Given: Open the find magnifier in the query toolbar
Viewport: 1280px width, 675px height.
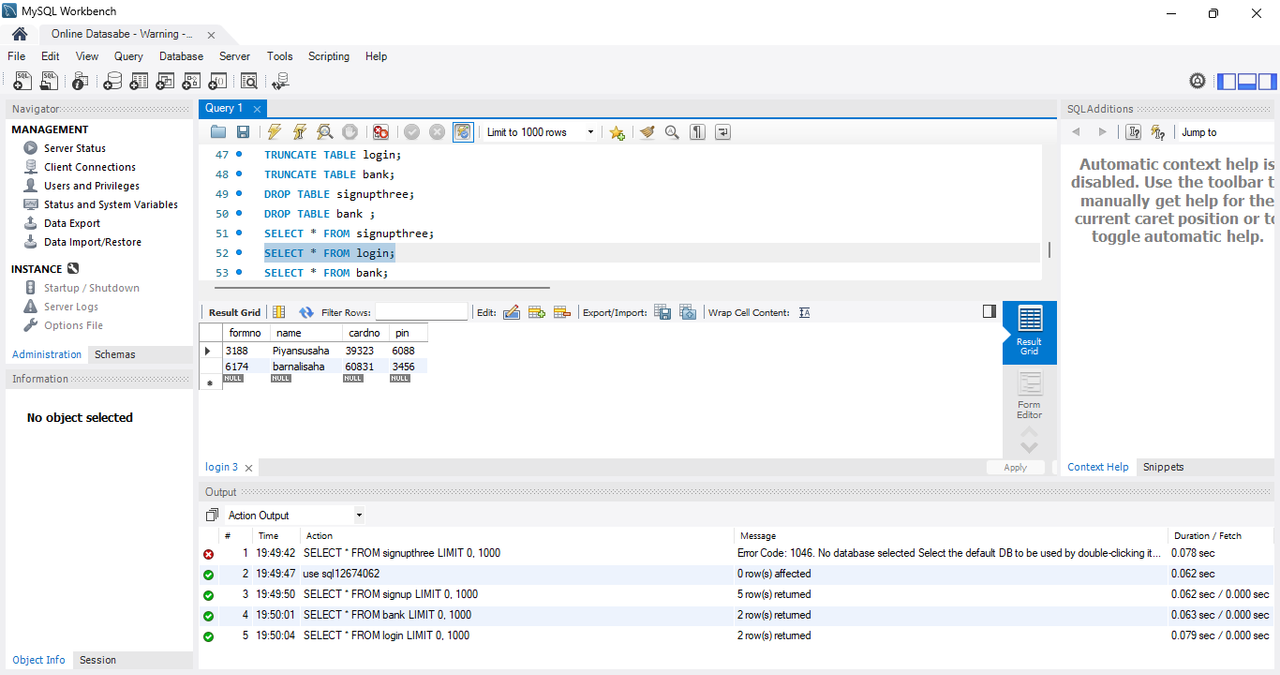Looking at the screenshot, I should tap(672, 132).
